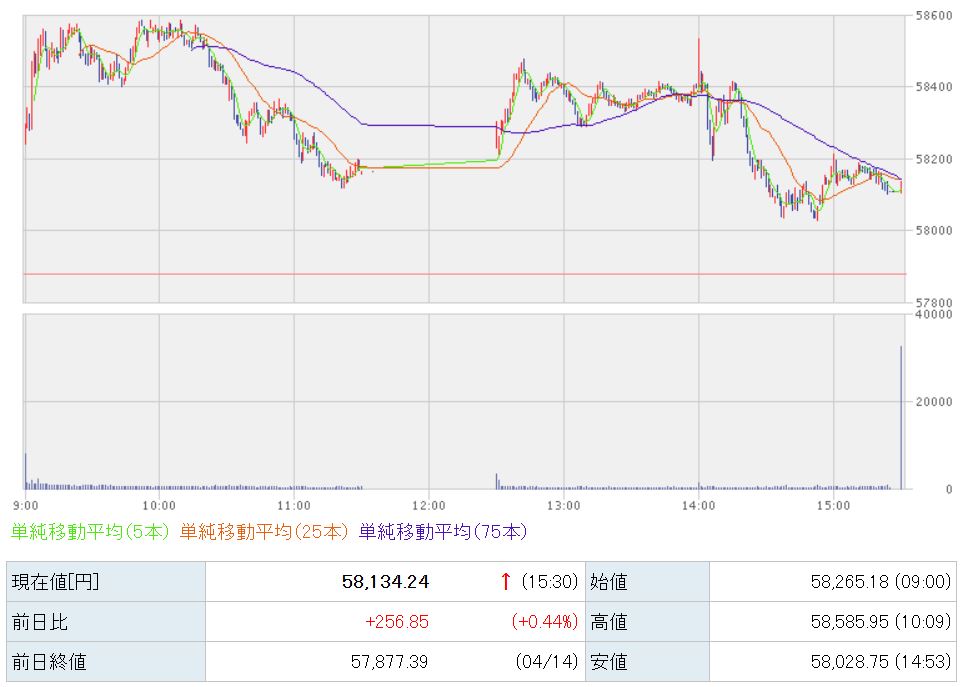Click the (04/14) previous close date

546,661
